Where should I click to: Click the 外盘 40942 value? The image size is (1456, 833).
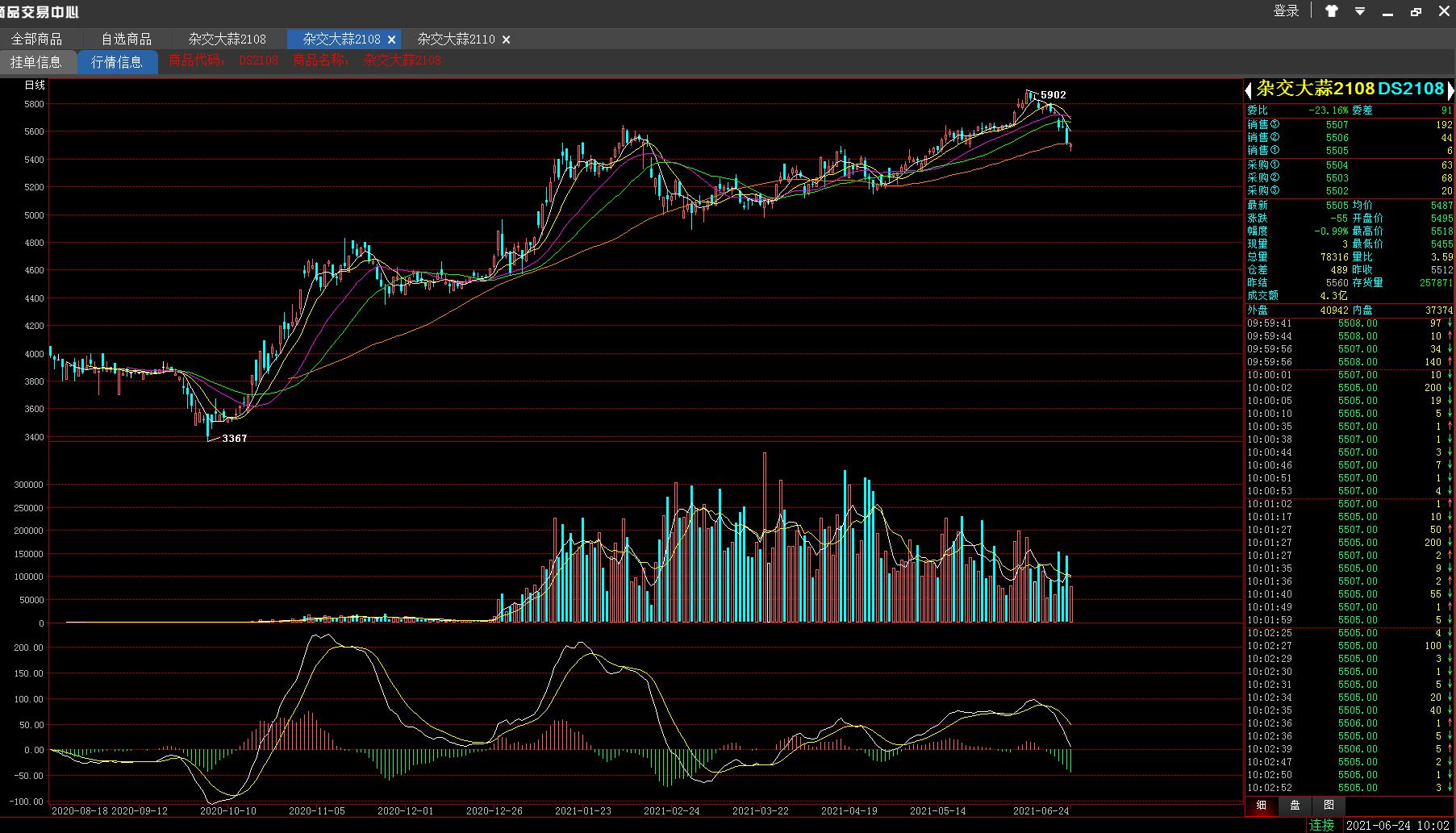[x=1334, y=310]
